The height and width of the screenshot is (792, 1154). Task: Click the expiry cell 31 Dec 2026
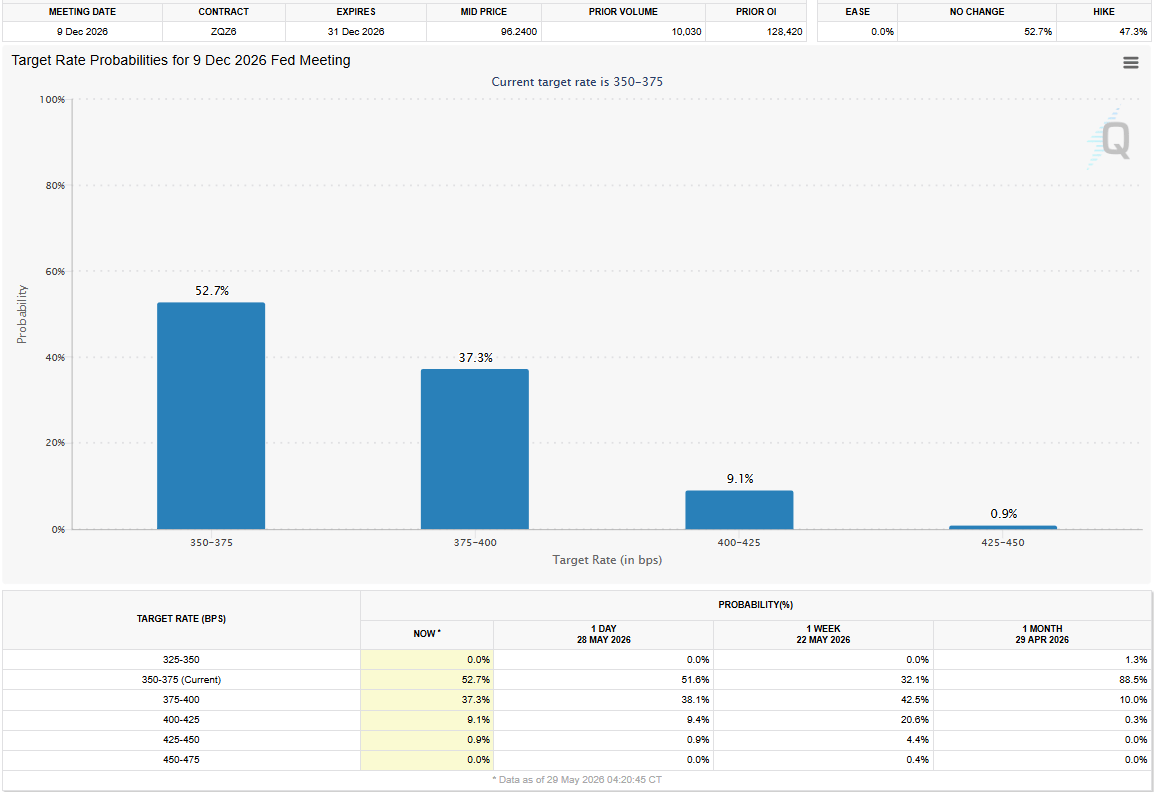coord(356,32)
